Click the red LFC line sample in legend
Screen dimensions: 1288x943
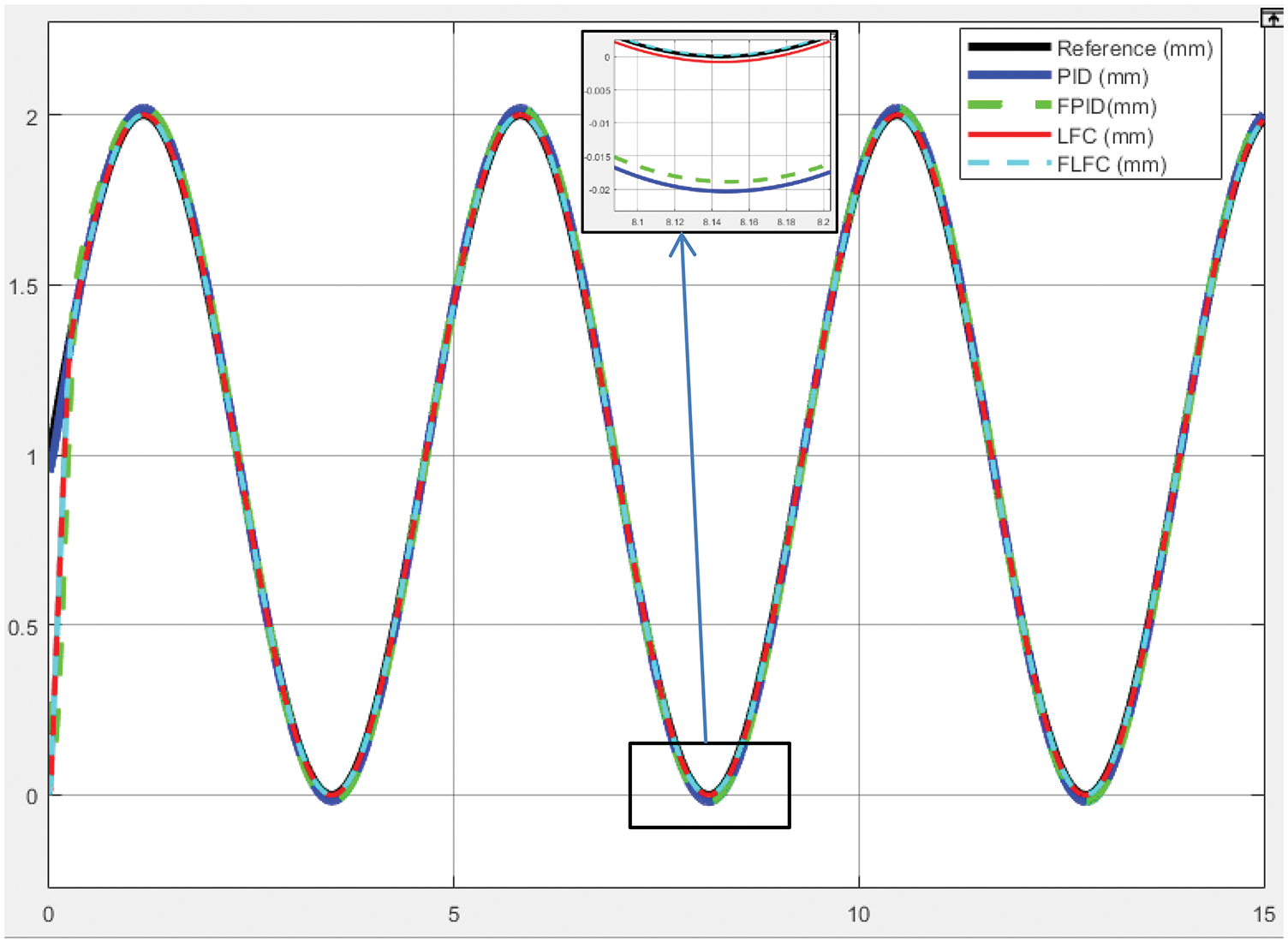(x=1008, y=134)
